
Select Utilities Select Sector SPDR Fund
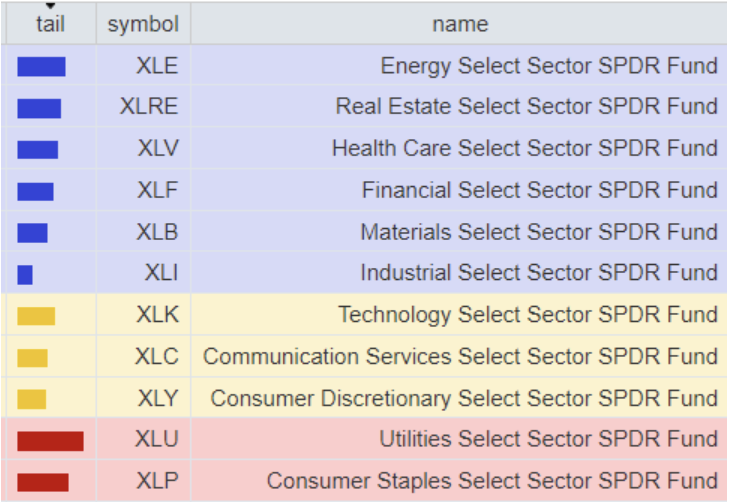548,440
